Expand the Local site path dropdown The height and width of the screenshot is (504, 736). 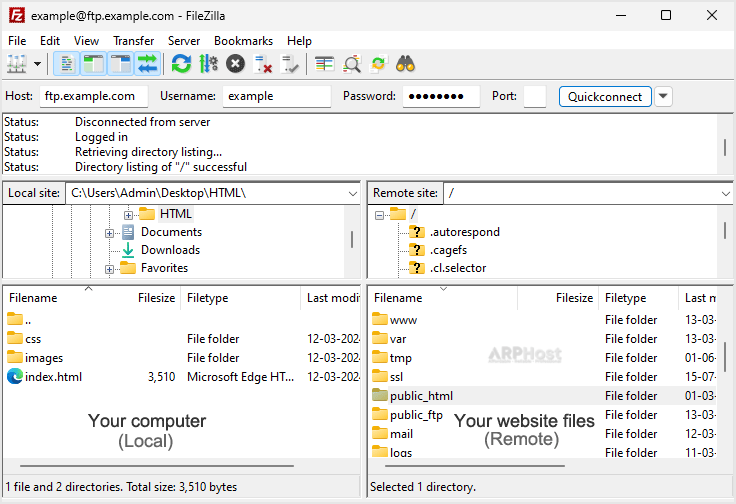coord(352,192)
